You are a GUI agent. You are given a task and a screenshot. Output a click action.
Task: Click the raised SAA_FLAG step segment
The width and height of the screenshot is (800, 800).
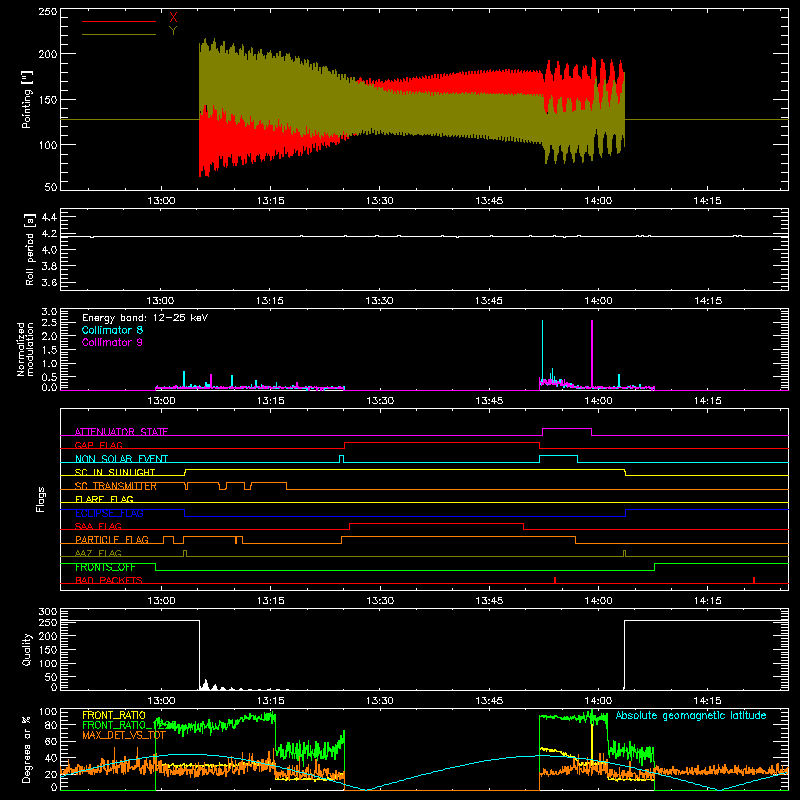pyautogui.click(x=437, y=523)
